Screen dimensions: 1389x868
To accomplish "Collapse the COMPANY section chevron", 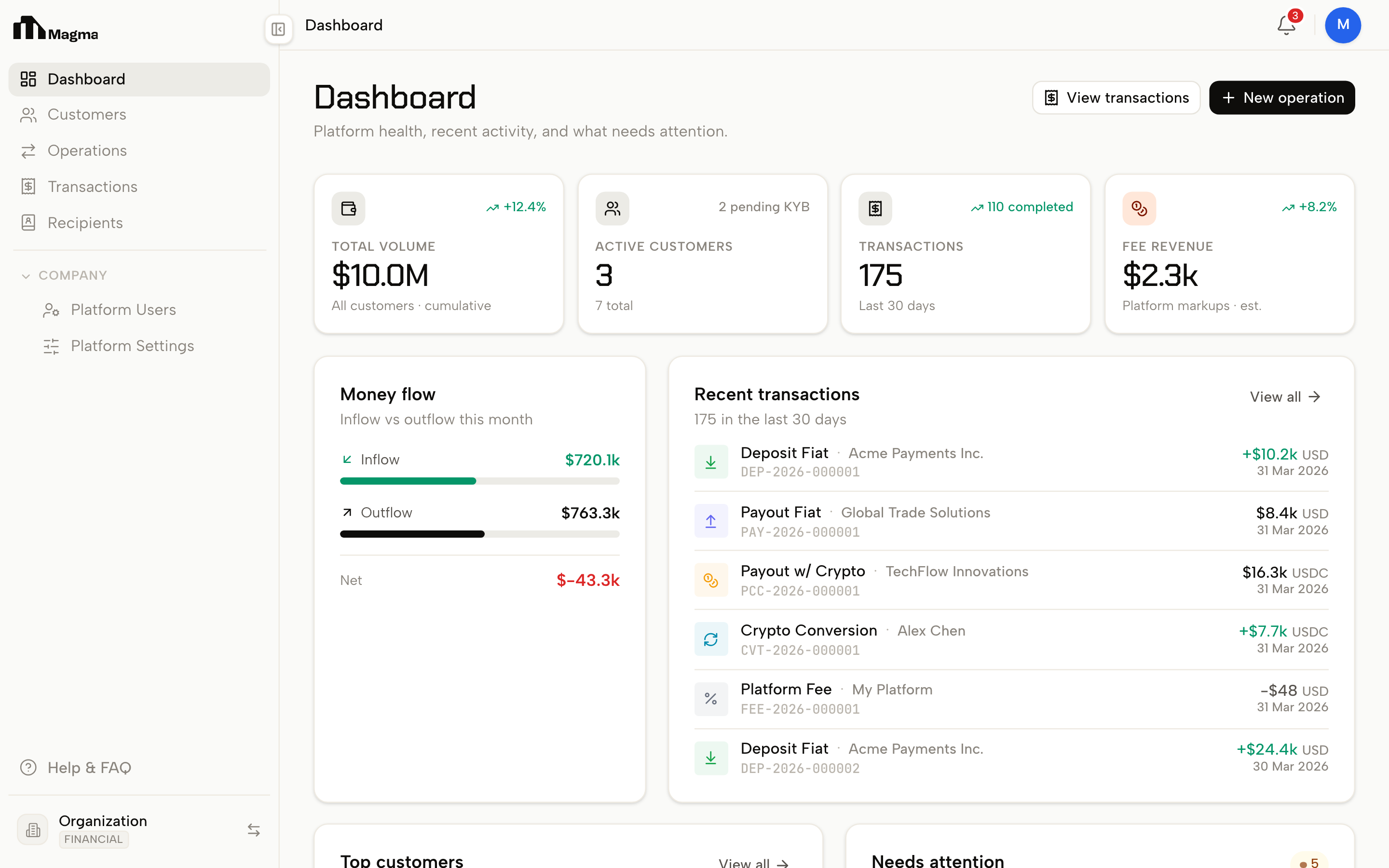I will click(25, 276).
